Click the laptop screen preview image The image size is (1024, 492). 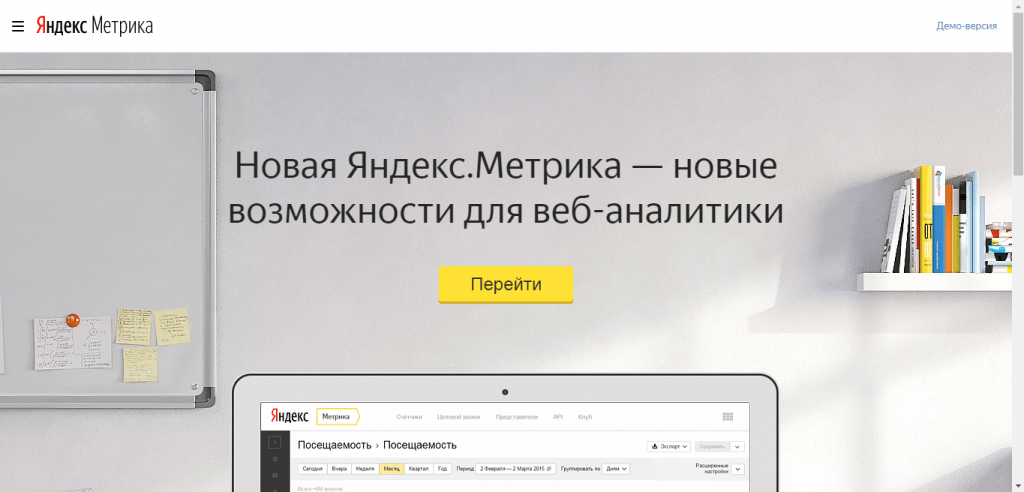tap(505, 447)
